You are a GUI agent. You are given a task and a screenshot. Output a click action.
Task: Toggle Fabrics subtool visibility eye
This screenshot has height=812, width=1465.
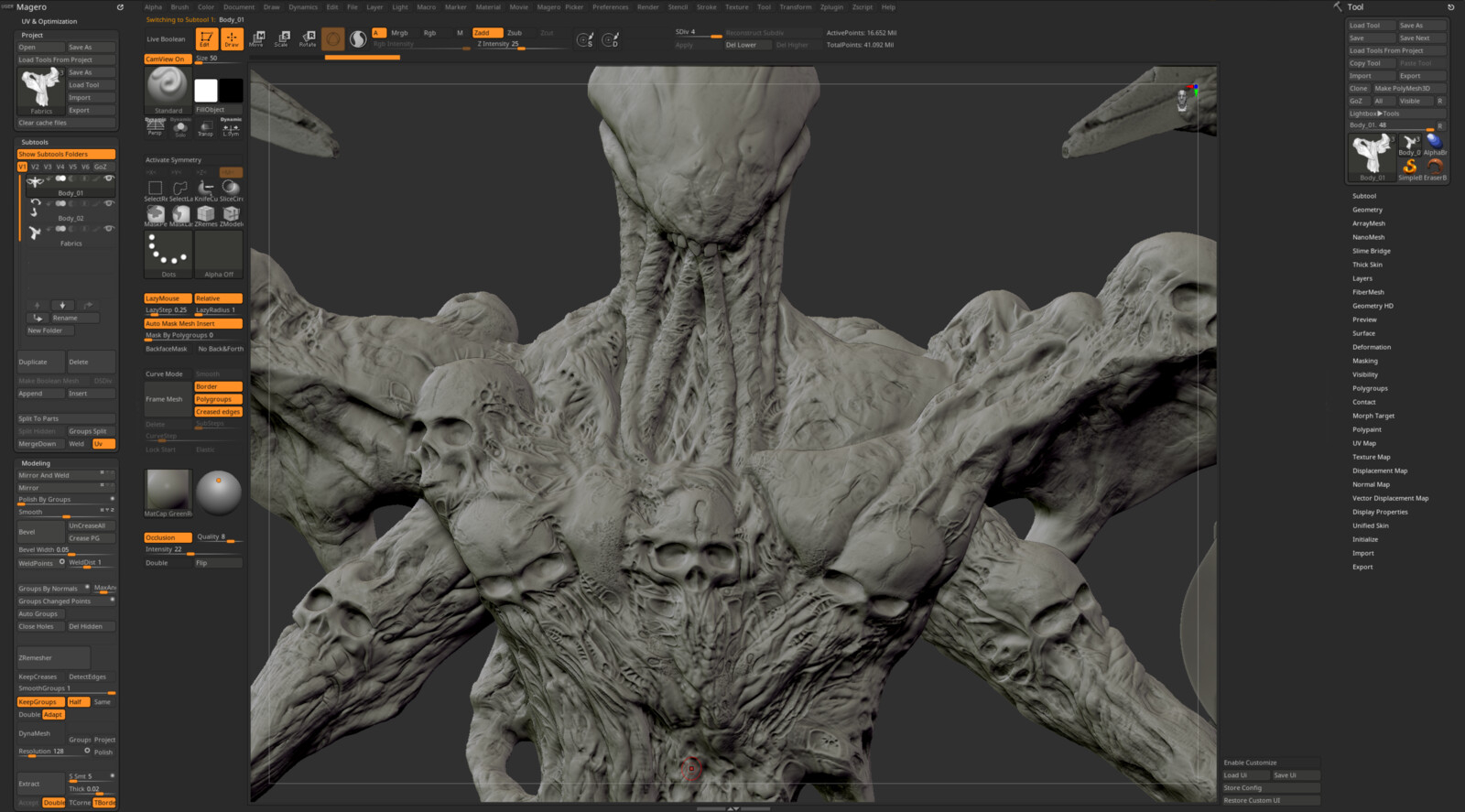(109, 229)
